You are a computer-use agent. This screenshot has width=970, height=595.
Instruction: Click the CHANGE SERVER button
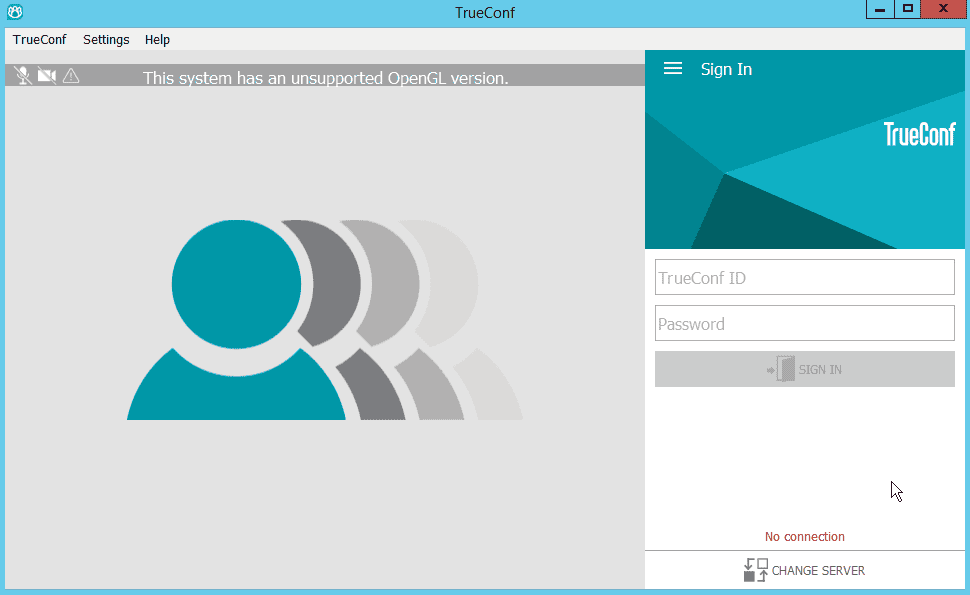pyautogui.click(x=804, y=570)
